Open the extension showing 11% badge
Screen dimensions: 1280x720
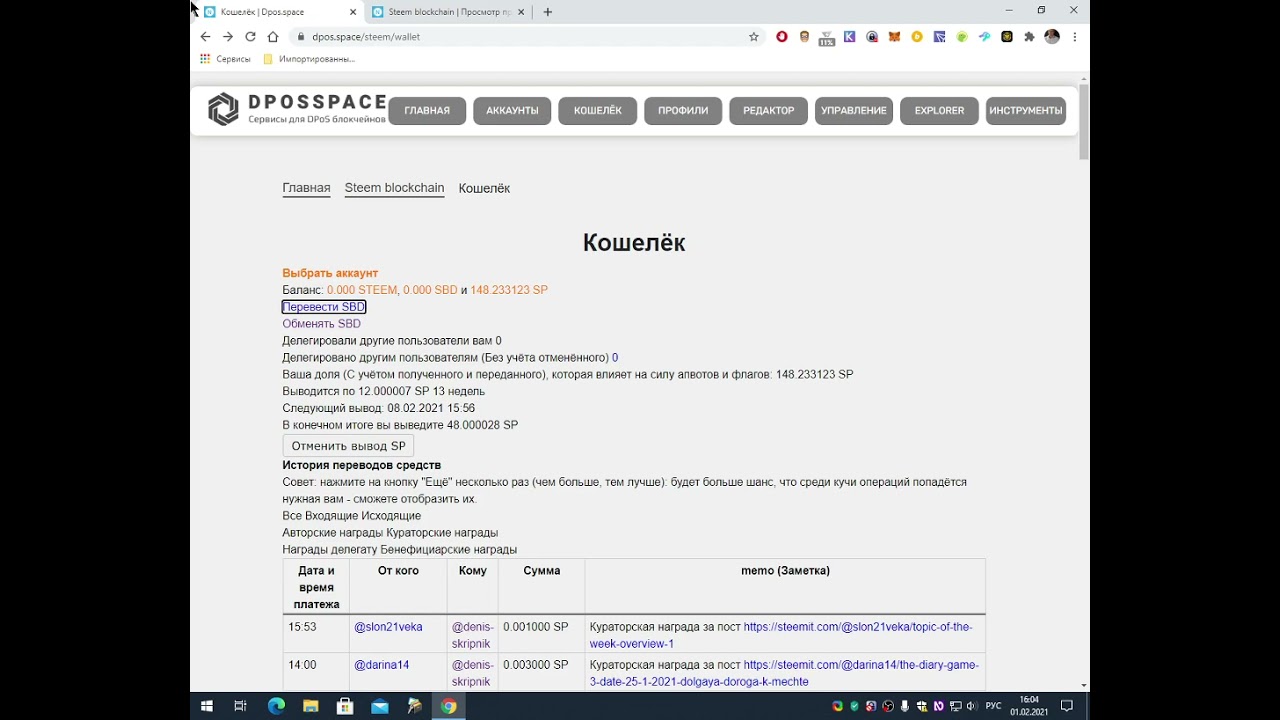(x=827, y=38)
